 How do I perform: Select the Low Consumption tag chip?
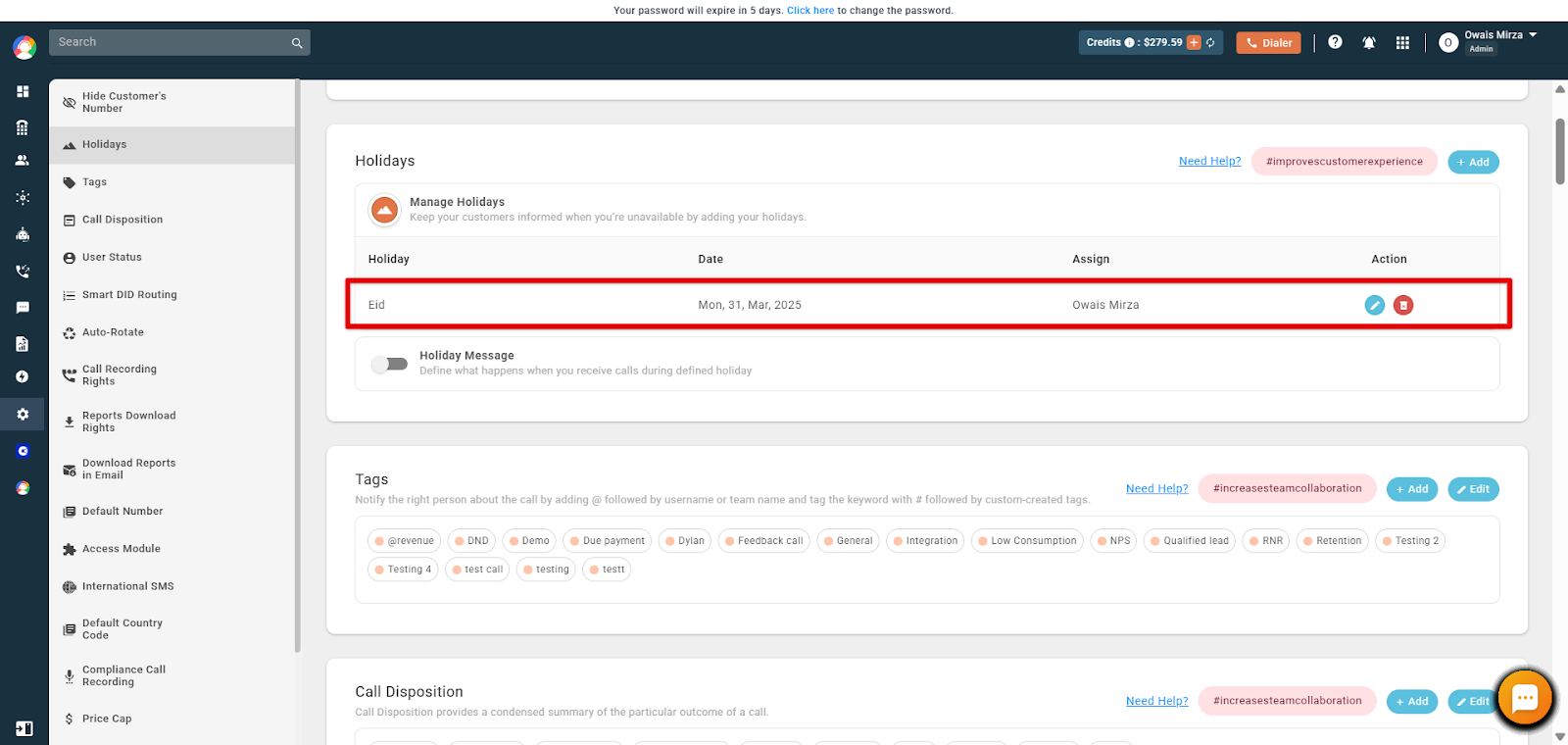[1027, 541]
